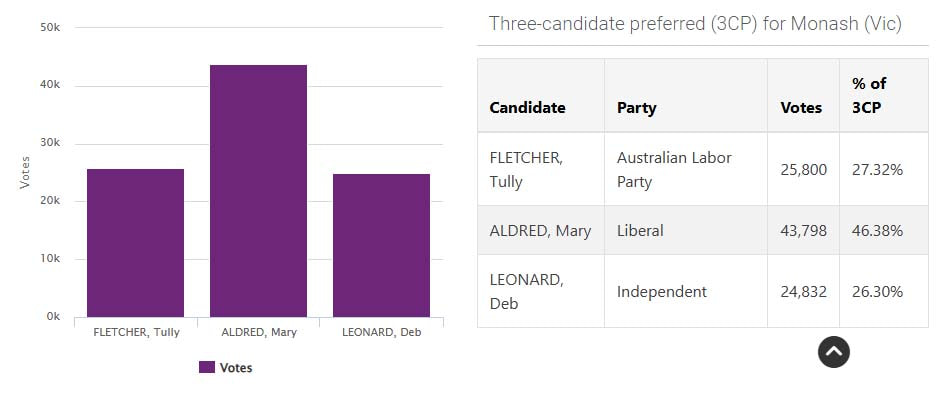Select the ALDRED, Mary bar in chart
This screenshot has height=394, width=942.
(x=258, y=191)
